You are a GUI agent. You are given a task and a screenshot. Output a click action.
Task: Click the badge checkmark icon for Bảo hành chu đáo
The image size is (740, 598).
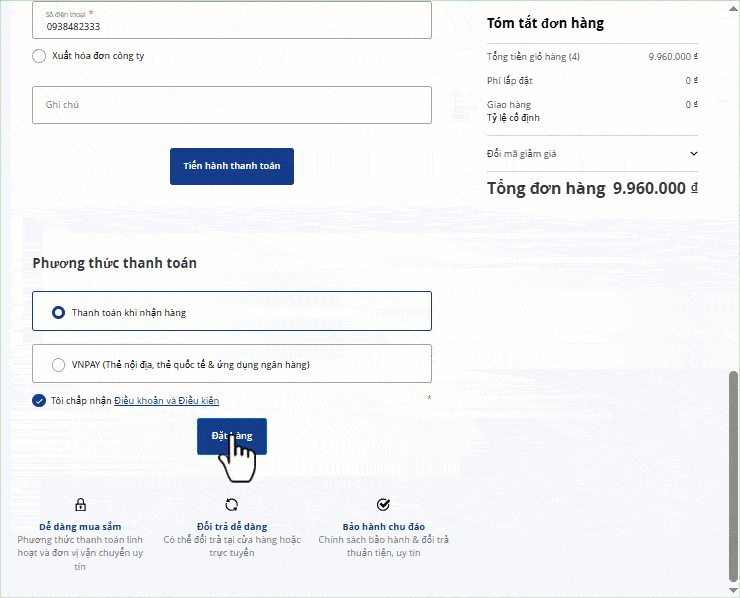[383, 505]
